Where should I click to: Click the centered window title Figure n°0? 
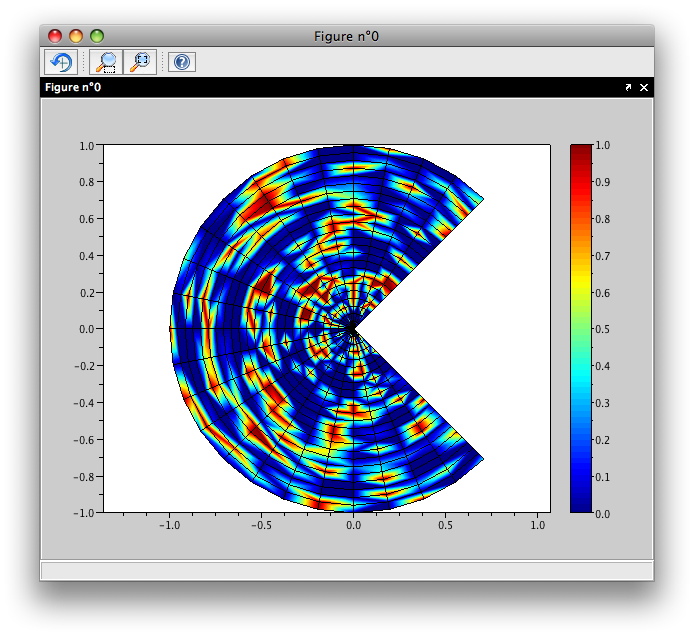coord(346,37)
